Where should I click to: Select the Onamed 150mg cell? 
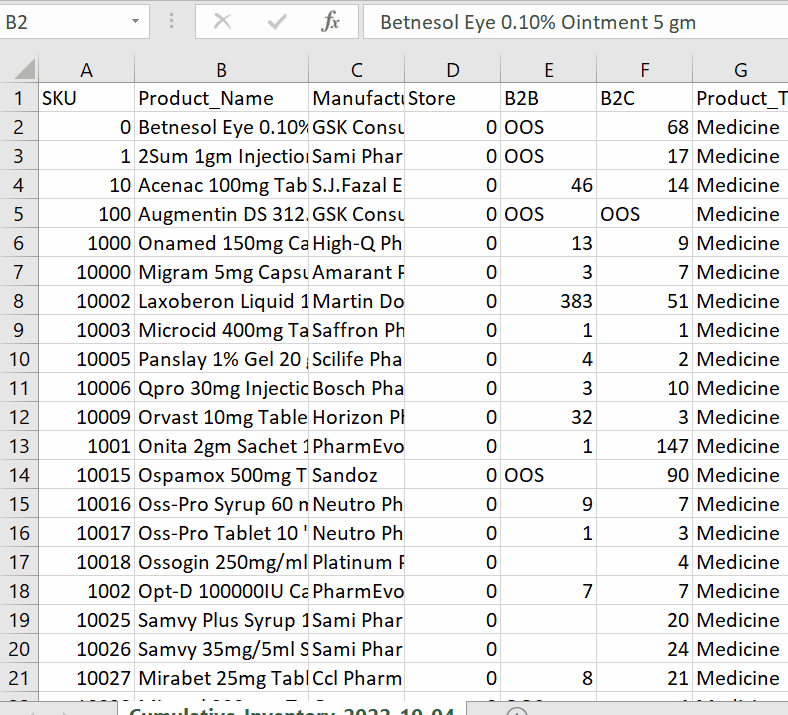click(221, 243)
